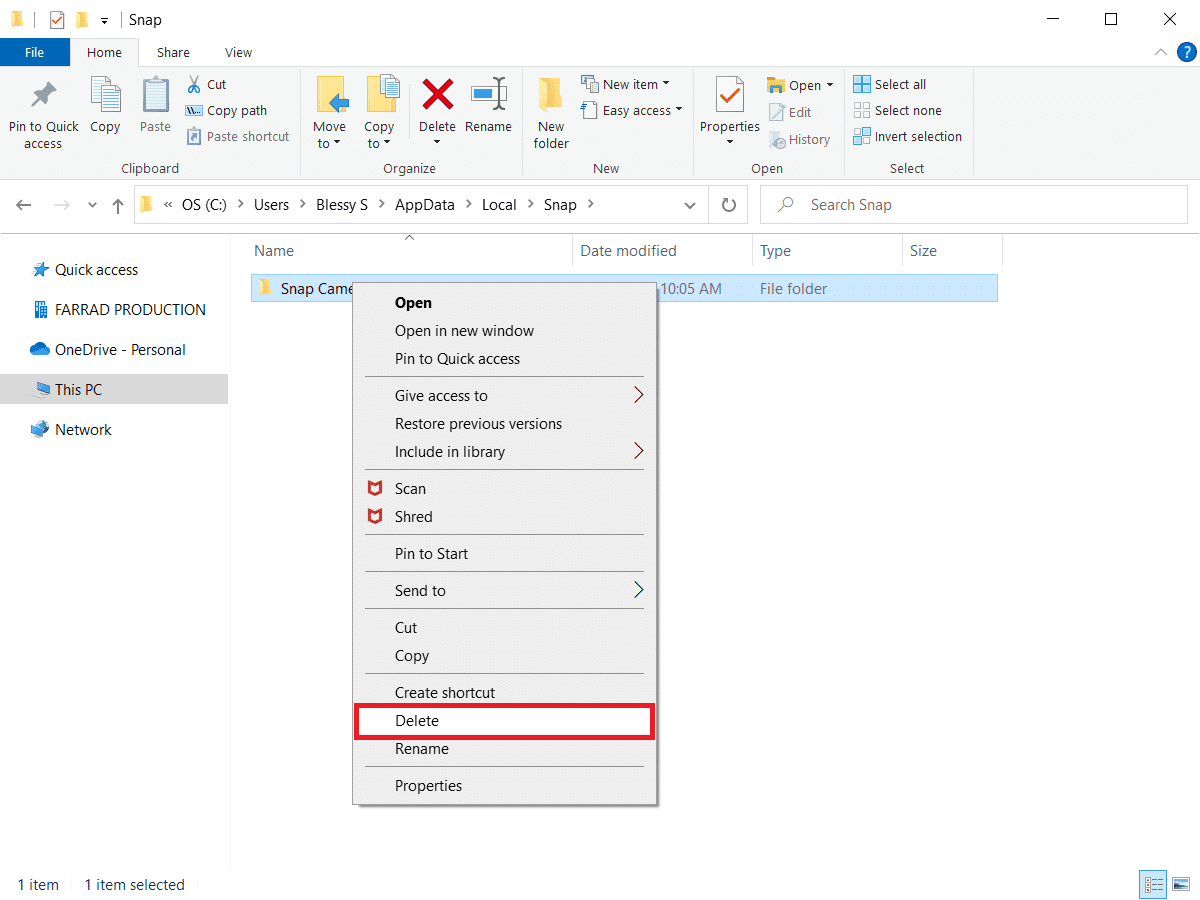
Task: Expand the Move to dropdown
Action: (x=328, y=143)
